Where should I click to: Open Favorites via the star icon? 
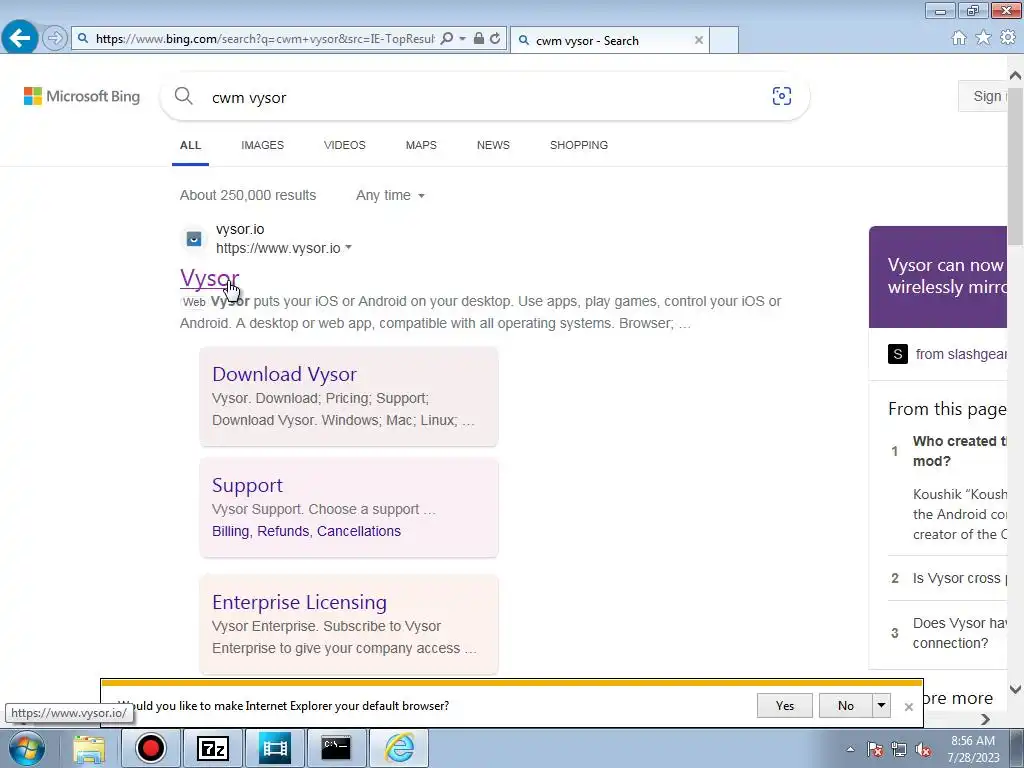983,38
